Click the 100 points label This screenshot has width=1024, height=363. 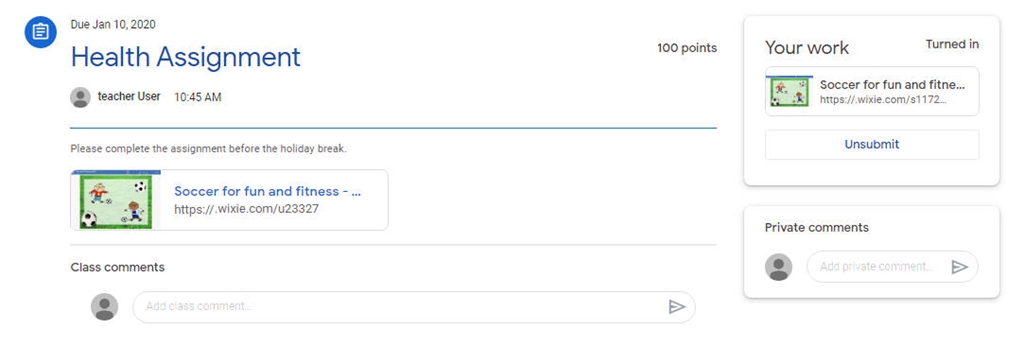[x=687, y=48]
